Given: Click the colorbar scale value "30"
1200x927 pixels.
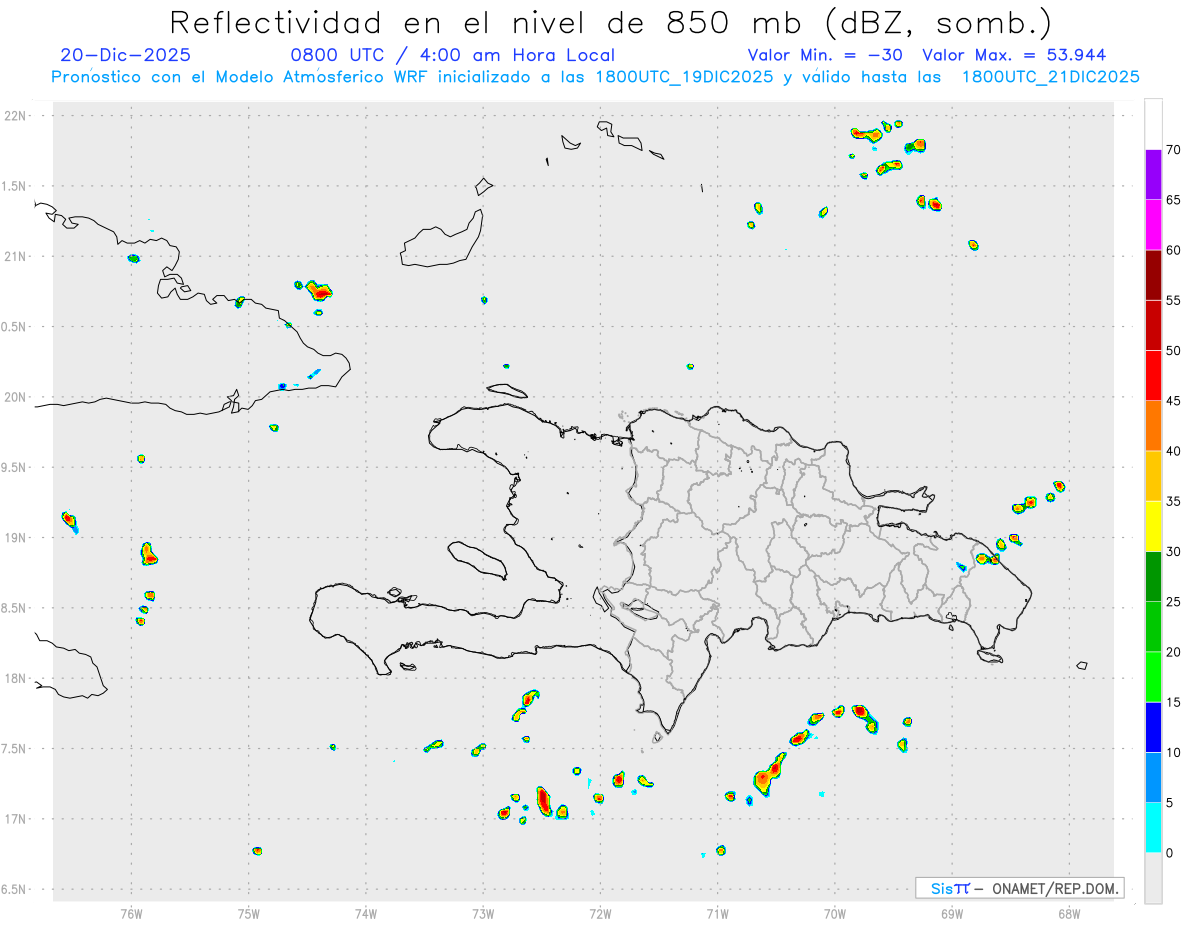Looking at the screenshot, I should tap(1174, 552).
